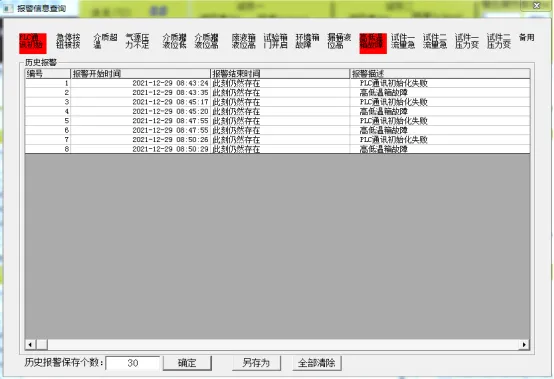Select alarm row number 6
Viewport: 554px width, 379px height.
point(277,130)
